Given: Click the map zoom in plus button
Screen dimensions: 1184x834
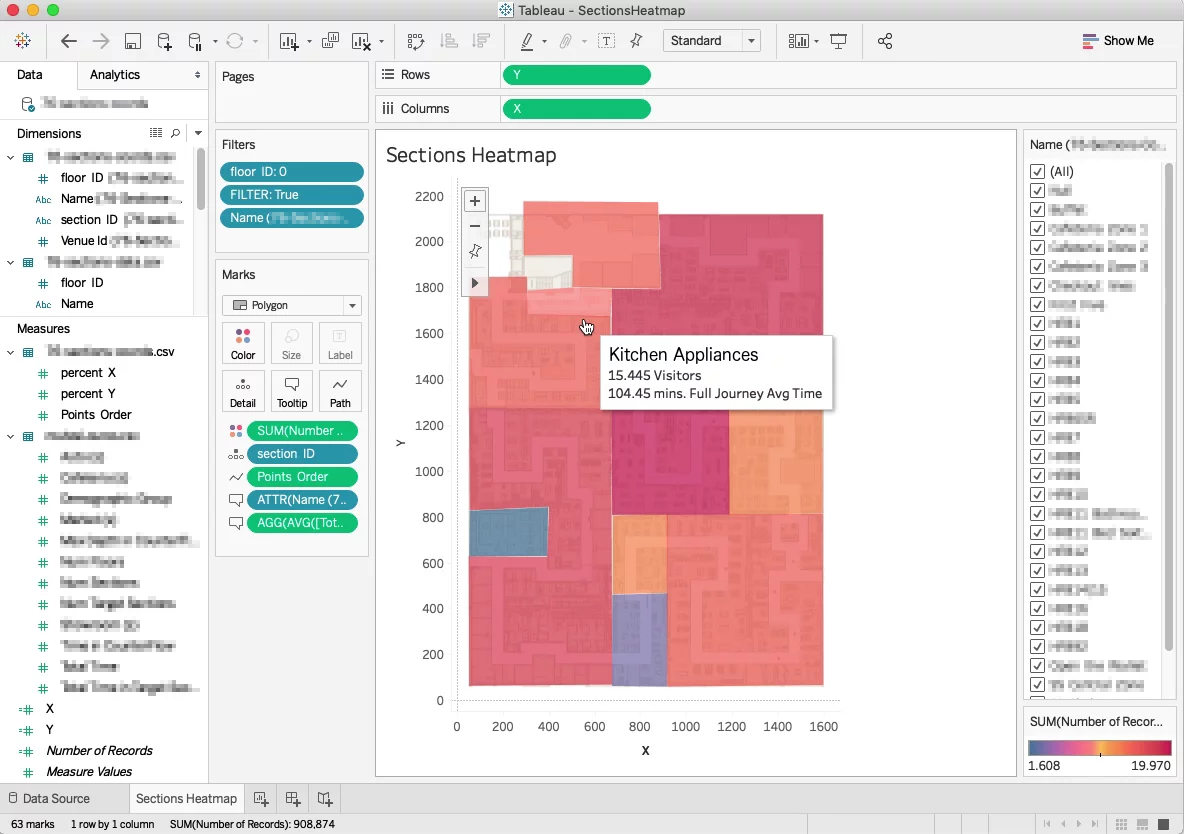Looking at the screenshot, I should (x=475, y=201).
